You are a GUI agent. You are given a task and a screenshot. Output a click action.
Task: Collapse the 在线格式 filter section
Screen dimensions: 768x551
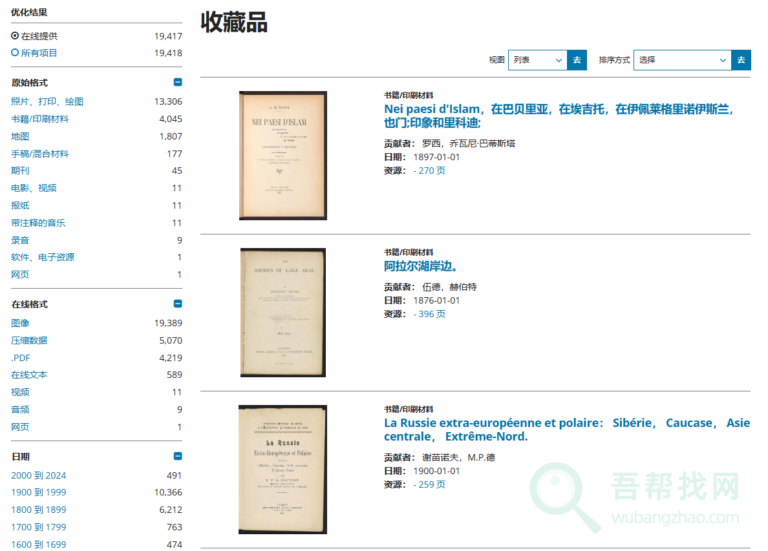pyautogui.click(x=178, y=304)
